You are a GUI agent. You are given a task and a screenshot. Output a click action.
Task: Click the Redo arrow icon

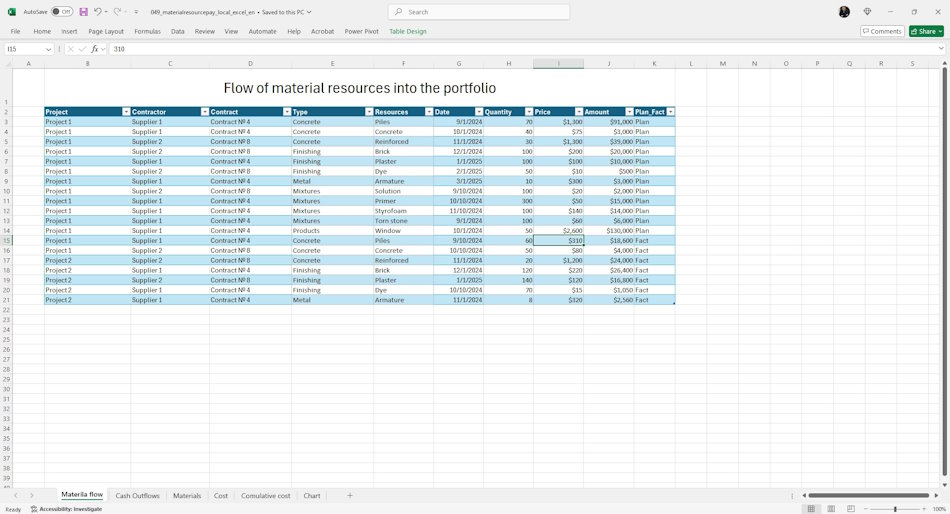pyautogui.click(x=118, y=12)
